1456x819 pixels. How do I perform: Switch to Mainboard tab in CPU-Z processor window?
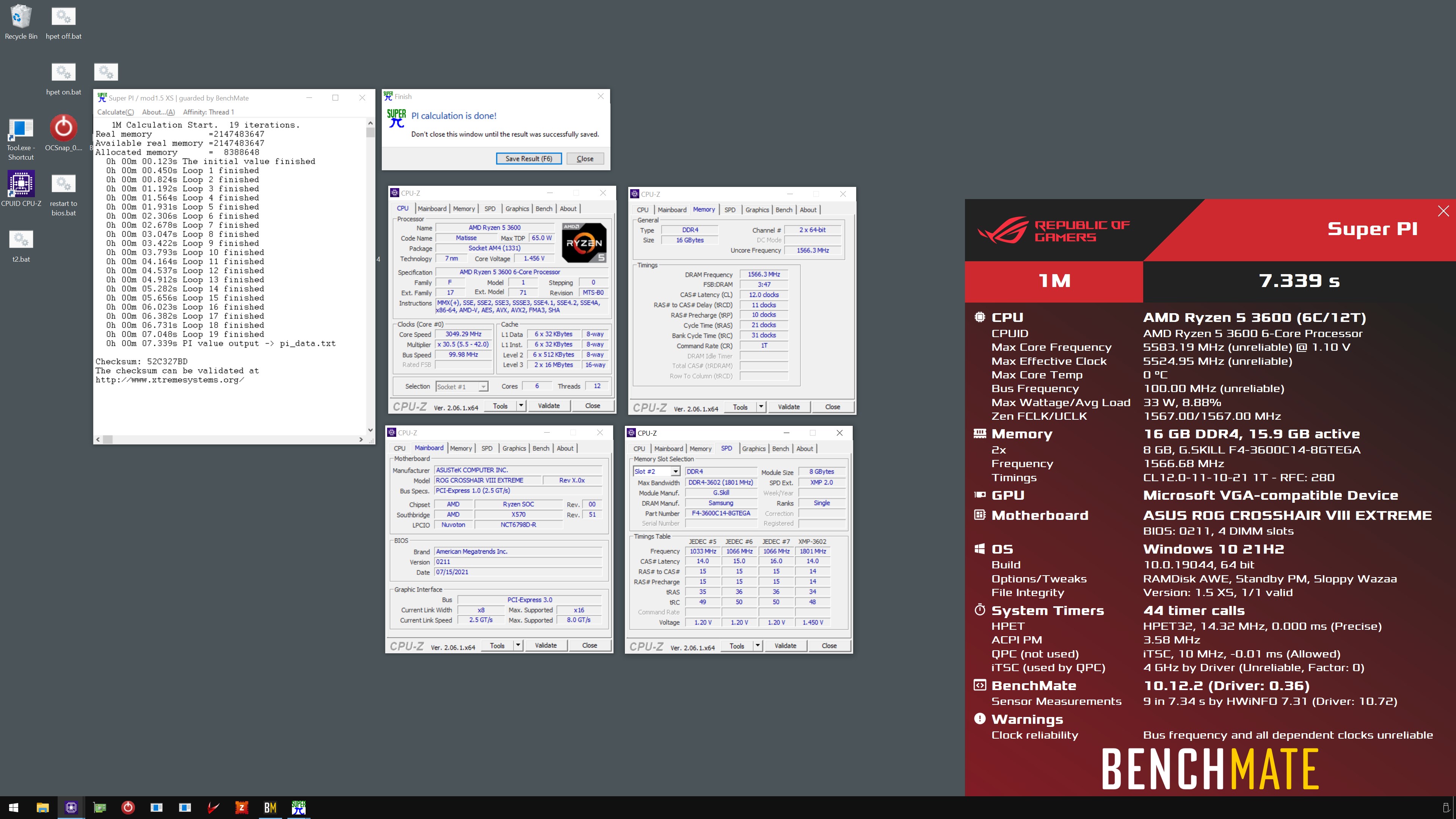pyautogui.click(x=432, y=209)
